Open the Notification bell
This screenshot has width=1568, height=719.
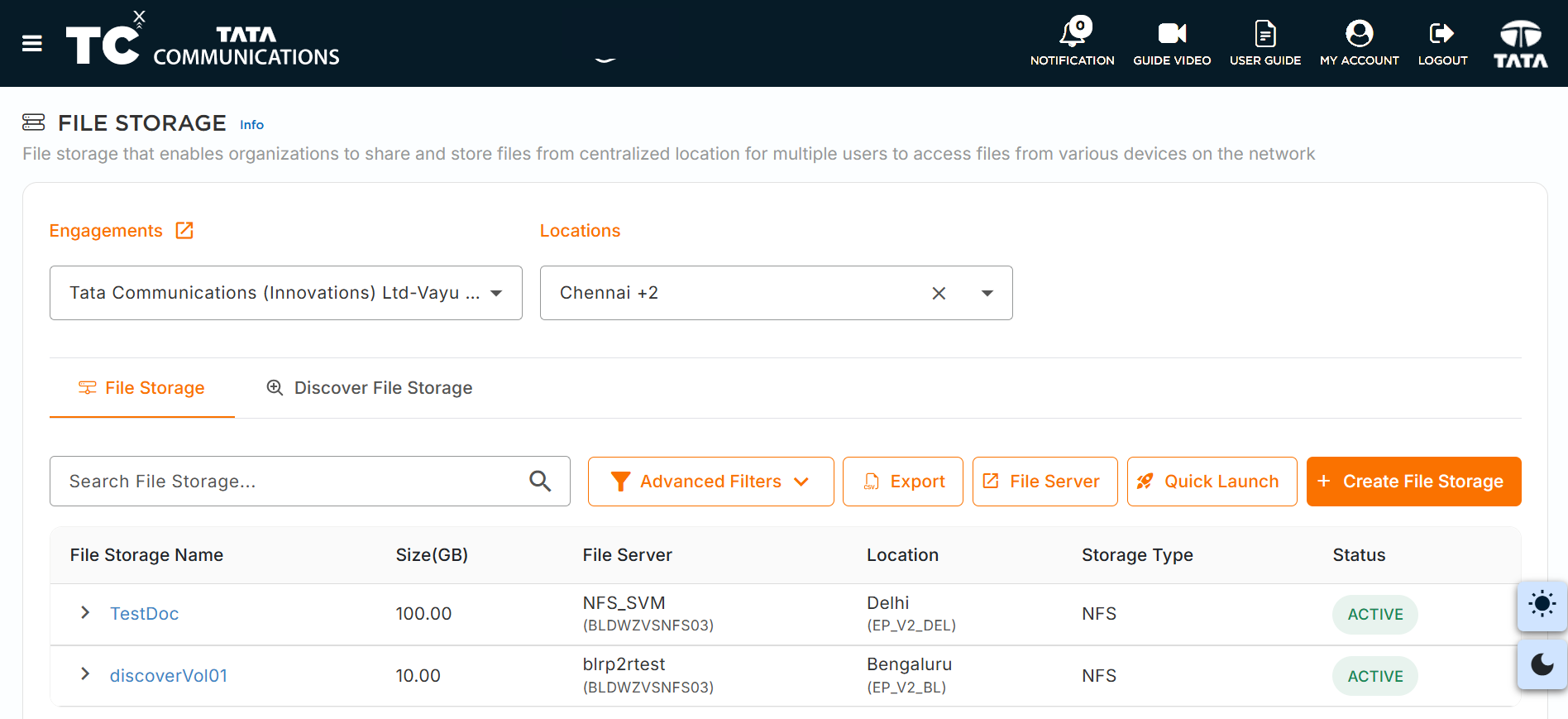pyautogui.click(x=1073, y=41)
